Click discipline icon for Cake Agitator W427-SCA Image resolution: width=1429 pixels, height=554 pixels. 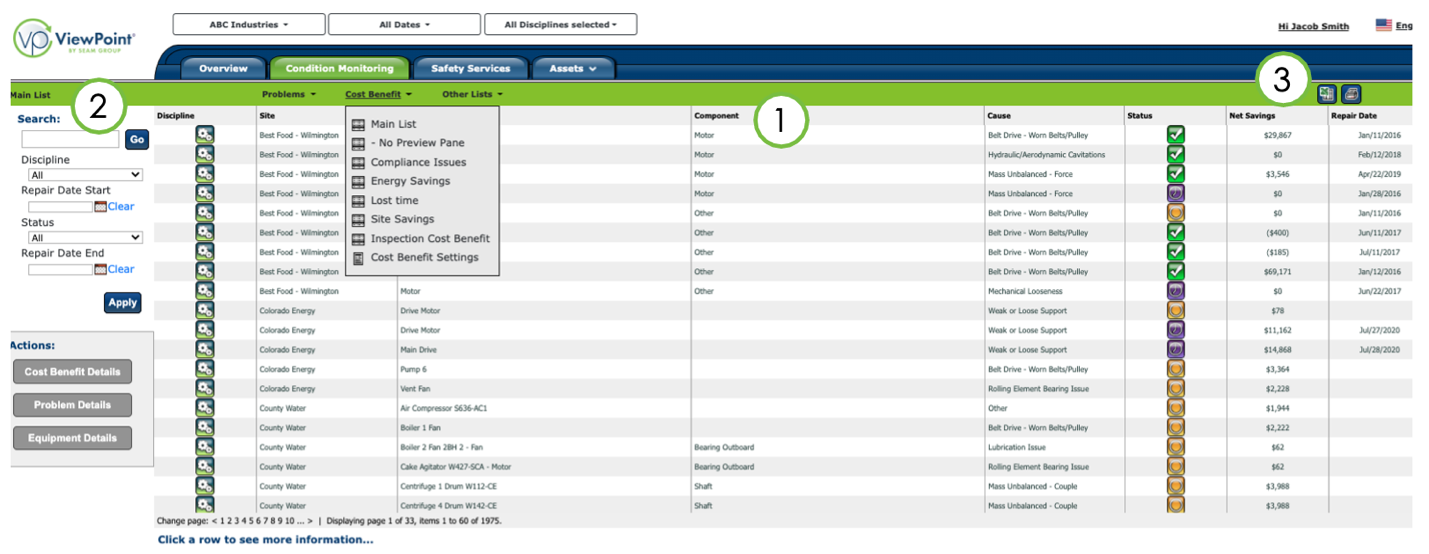click(205, 466)
